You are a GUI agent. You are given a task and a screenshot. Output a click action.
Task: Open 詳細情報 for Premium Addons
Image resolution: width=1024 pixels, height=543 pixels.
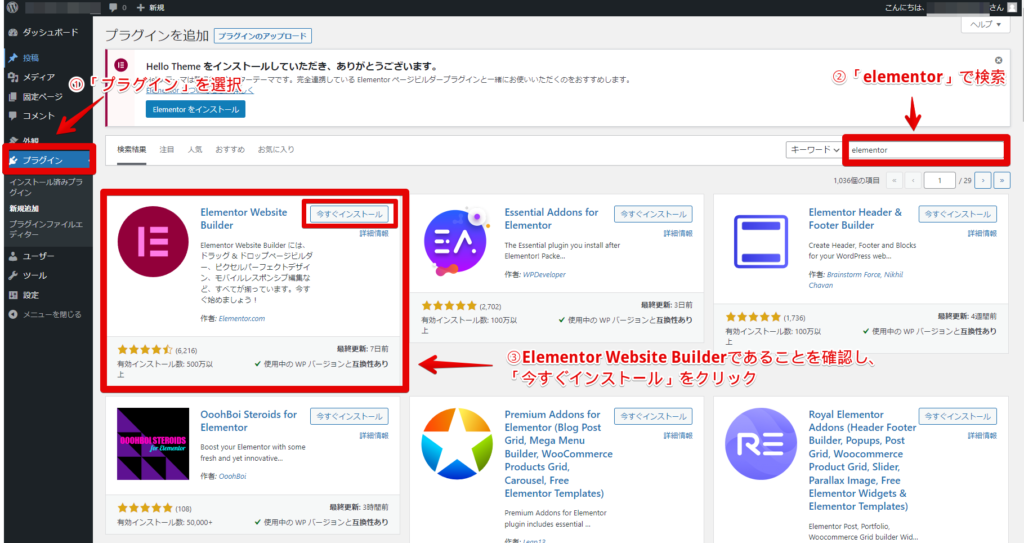click(678, 435)
